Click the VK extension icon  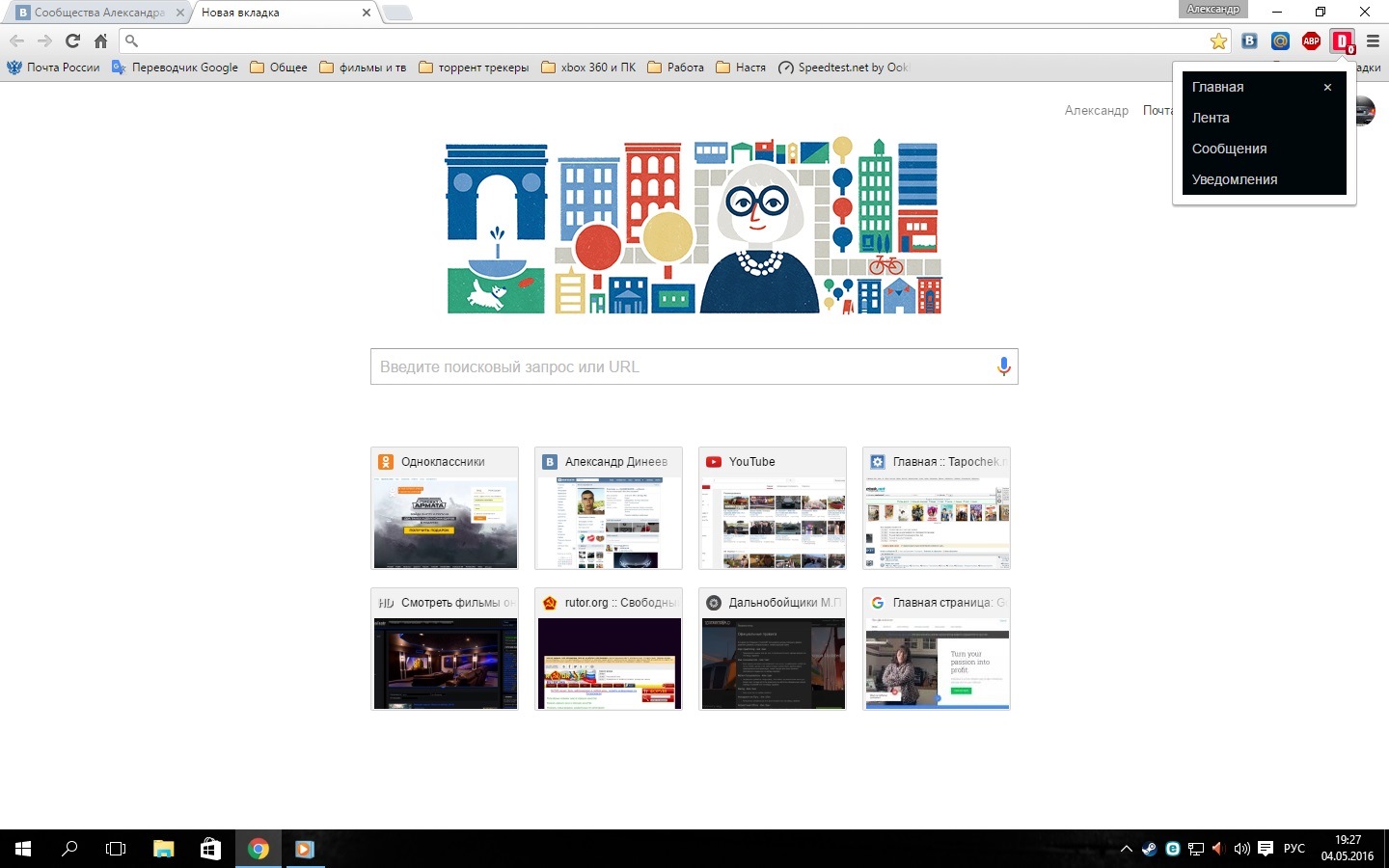pos(1249,41)
